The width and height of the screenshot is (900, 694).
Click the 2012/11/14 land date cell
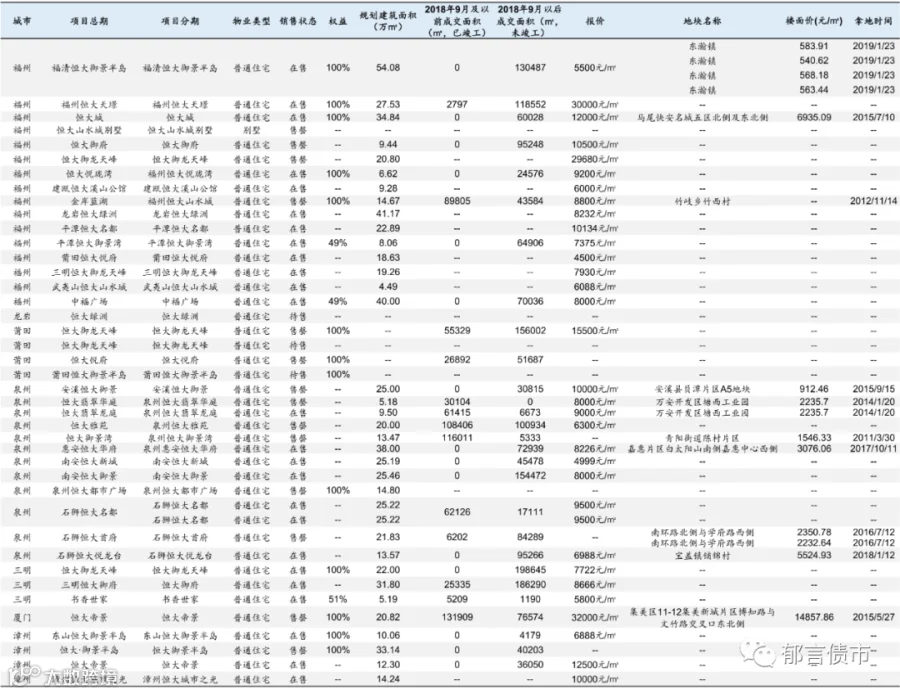873,201
